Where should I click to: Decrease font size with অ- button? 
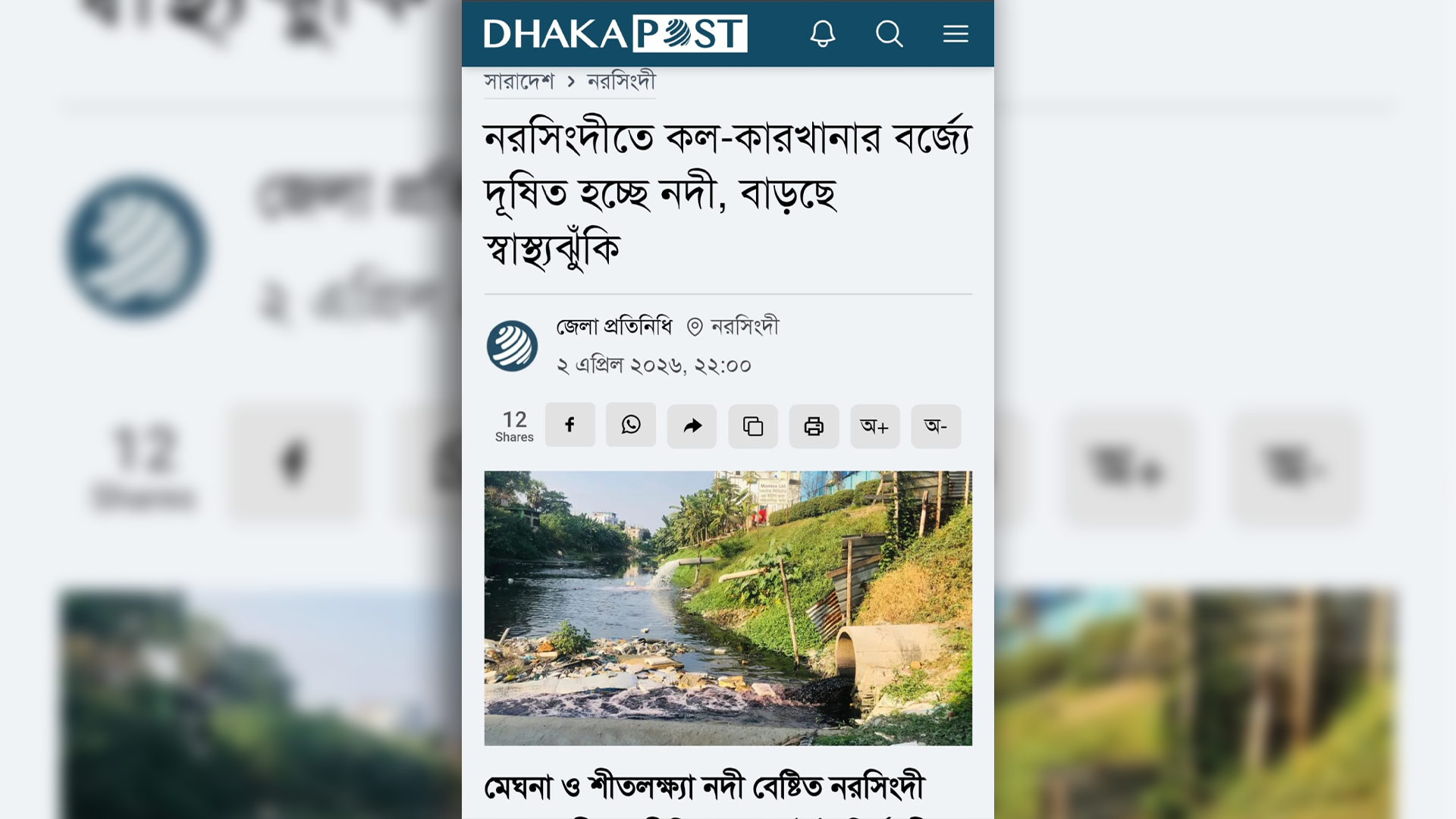point(936,426)
